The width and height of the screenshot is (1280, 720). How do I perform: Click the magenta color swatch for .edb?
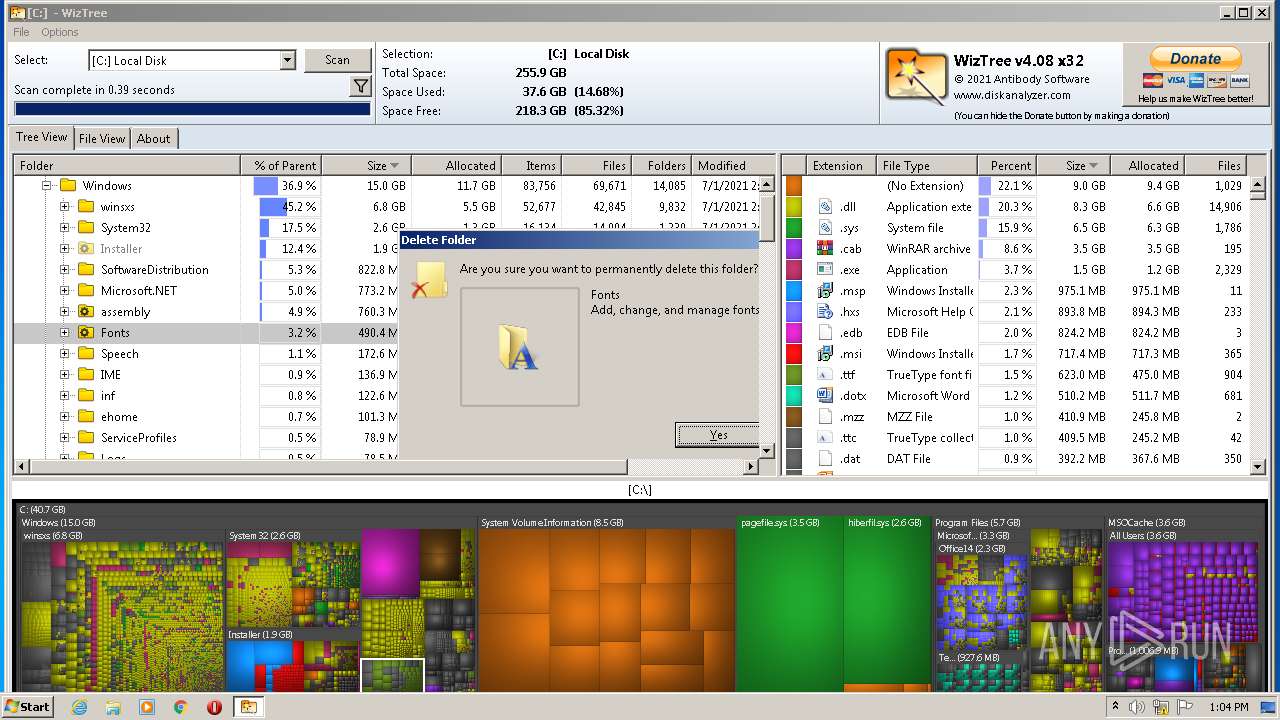pos(794,332)
